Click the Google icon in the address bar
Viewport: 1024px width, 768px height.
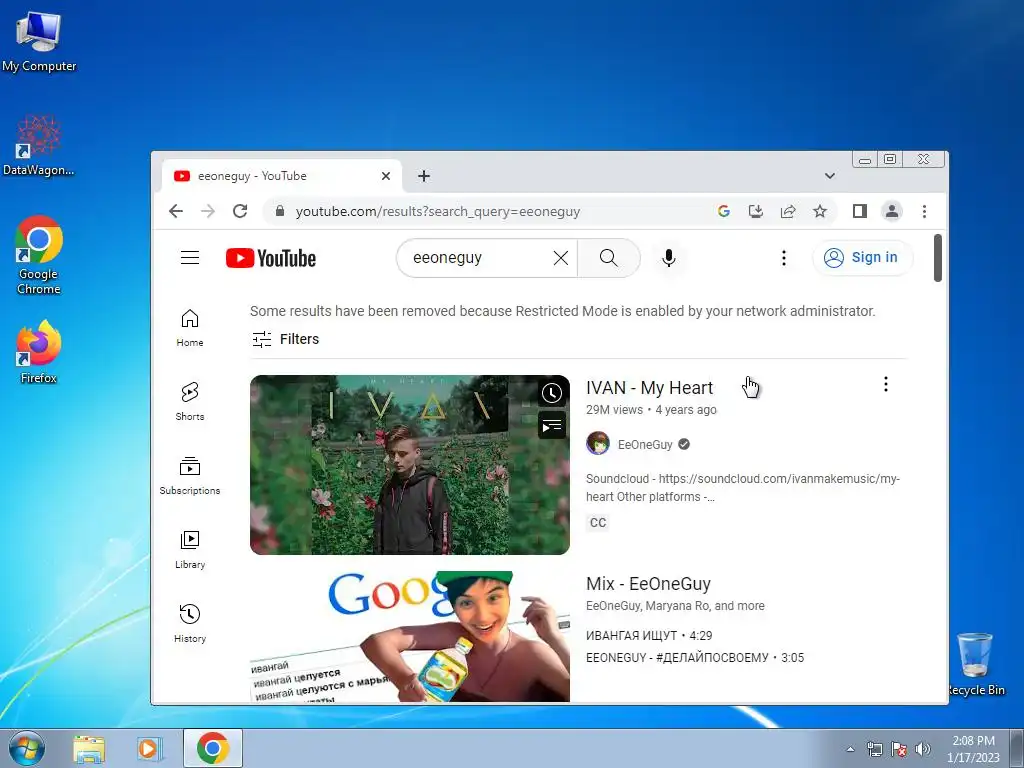(724, 211)
